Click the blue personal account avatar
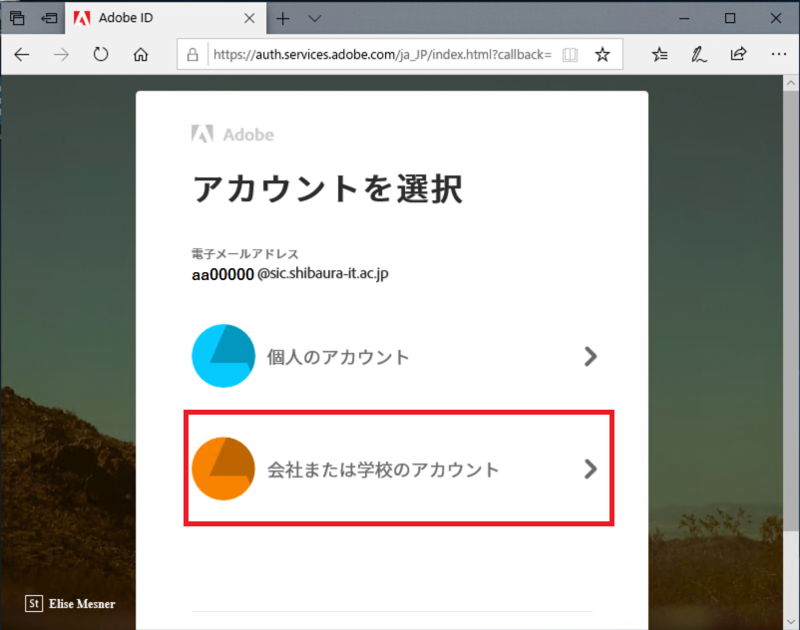 [x=223, y=356]
